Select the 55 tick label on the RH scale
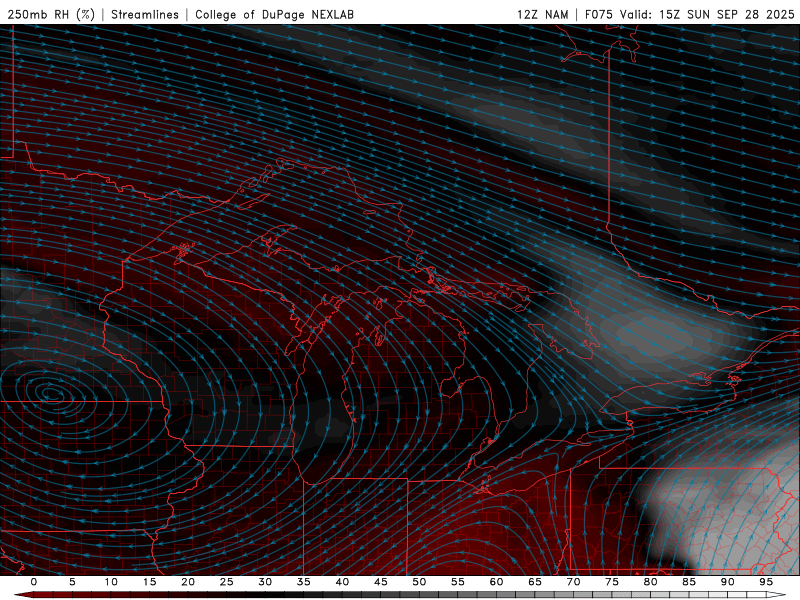 (458, 582)
